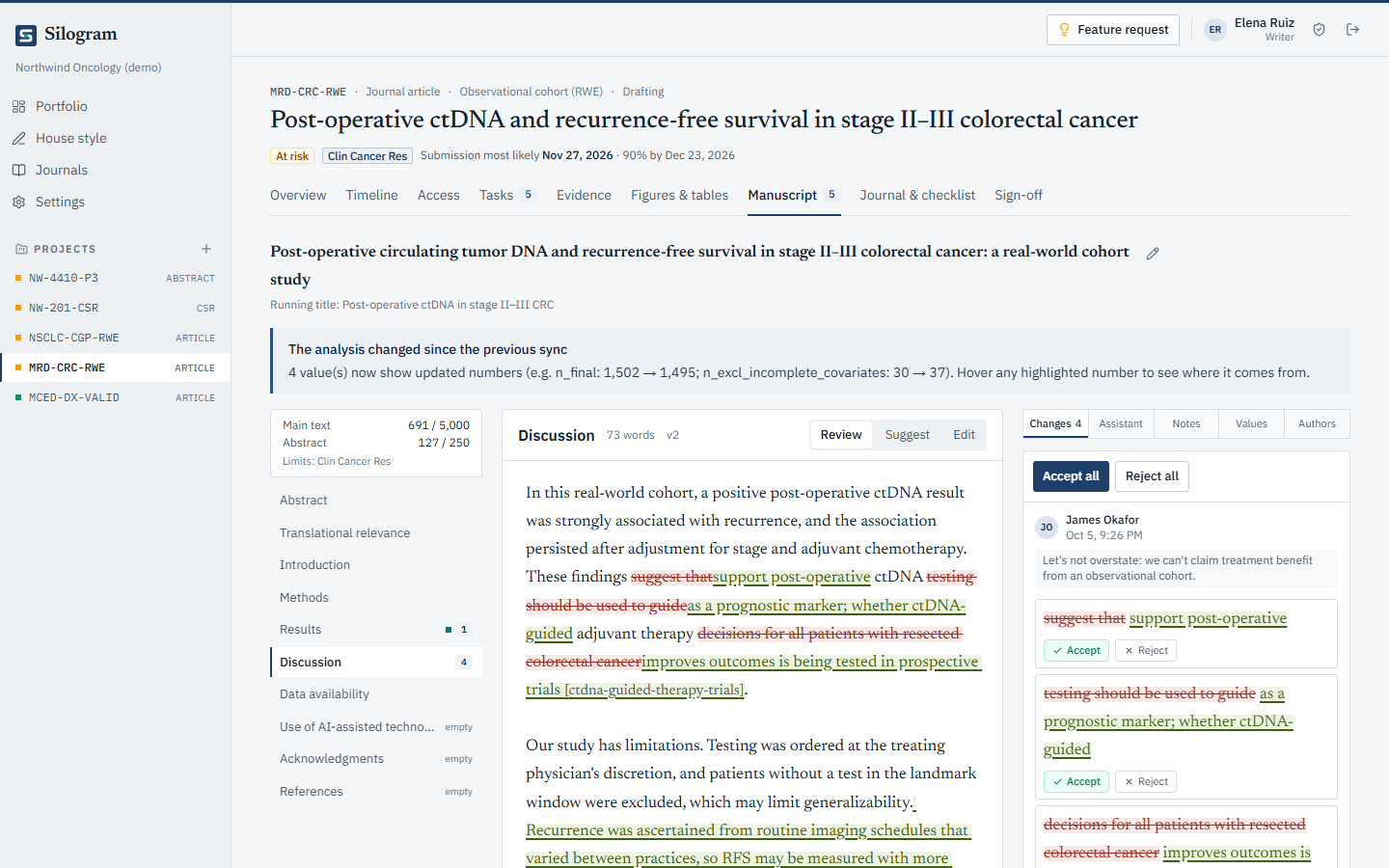Select project MCED-DX-VALID
Viewport: 1389px width, 868px height.
click(115, 397)
